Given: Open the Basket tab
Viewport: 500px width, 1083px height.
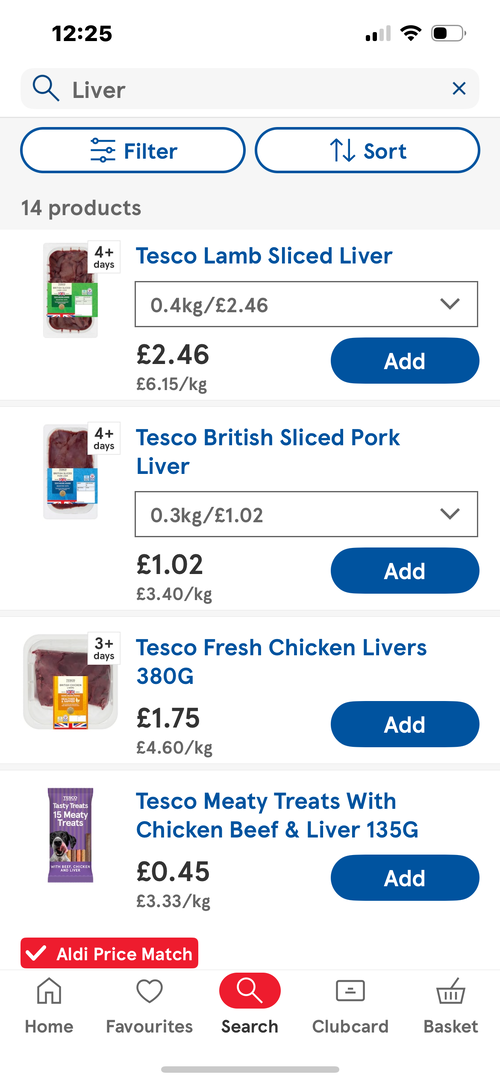Looking at the screenshot, I should (450, 1007).
